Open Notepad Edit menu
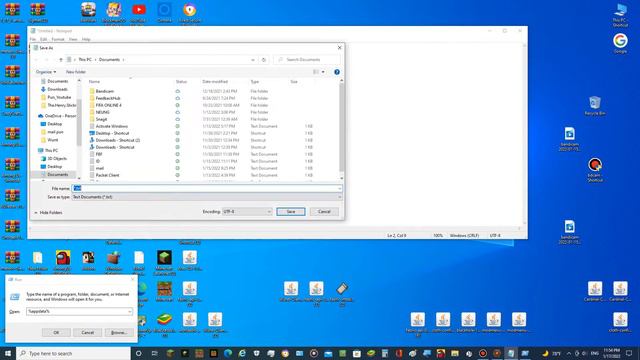This screenshot has height=360, width=640. 43,39
